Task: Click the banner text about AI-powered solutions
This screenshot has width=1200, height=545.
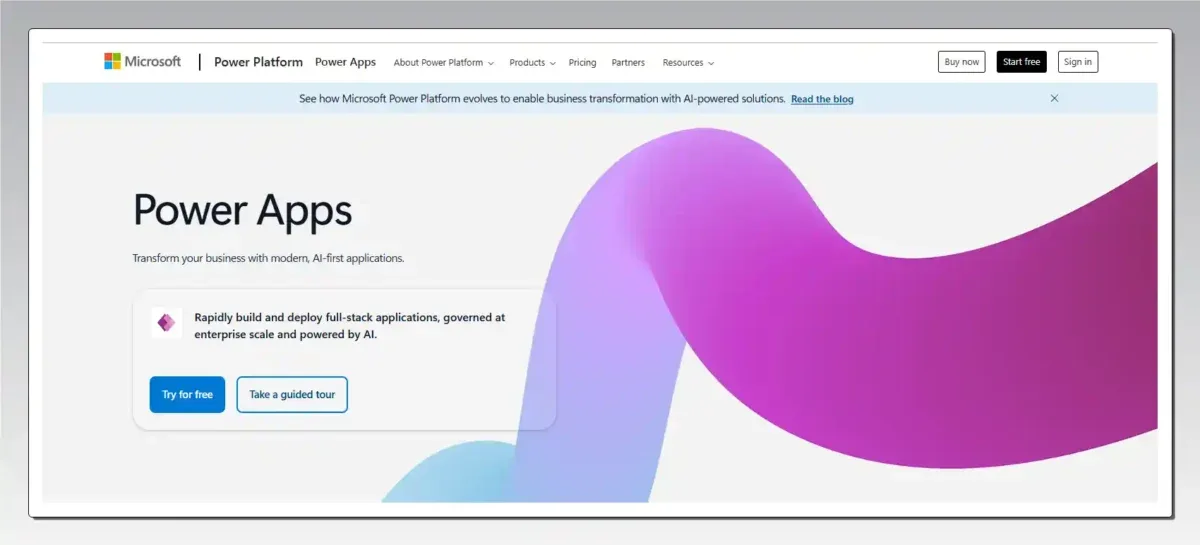Action: [x=542, y=99]
